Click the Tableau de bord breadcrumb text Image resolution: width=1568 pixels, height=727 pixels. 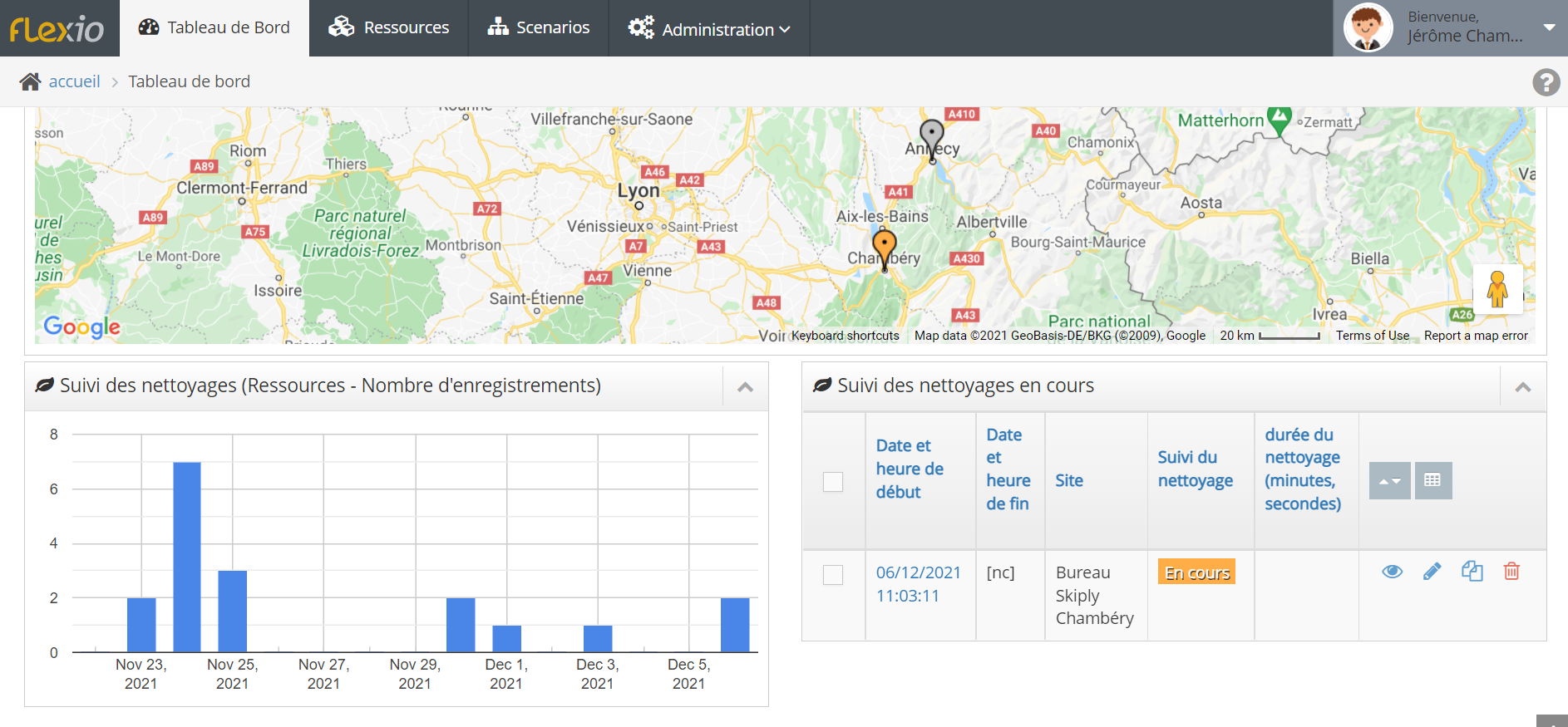click(x=189, y=81)
